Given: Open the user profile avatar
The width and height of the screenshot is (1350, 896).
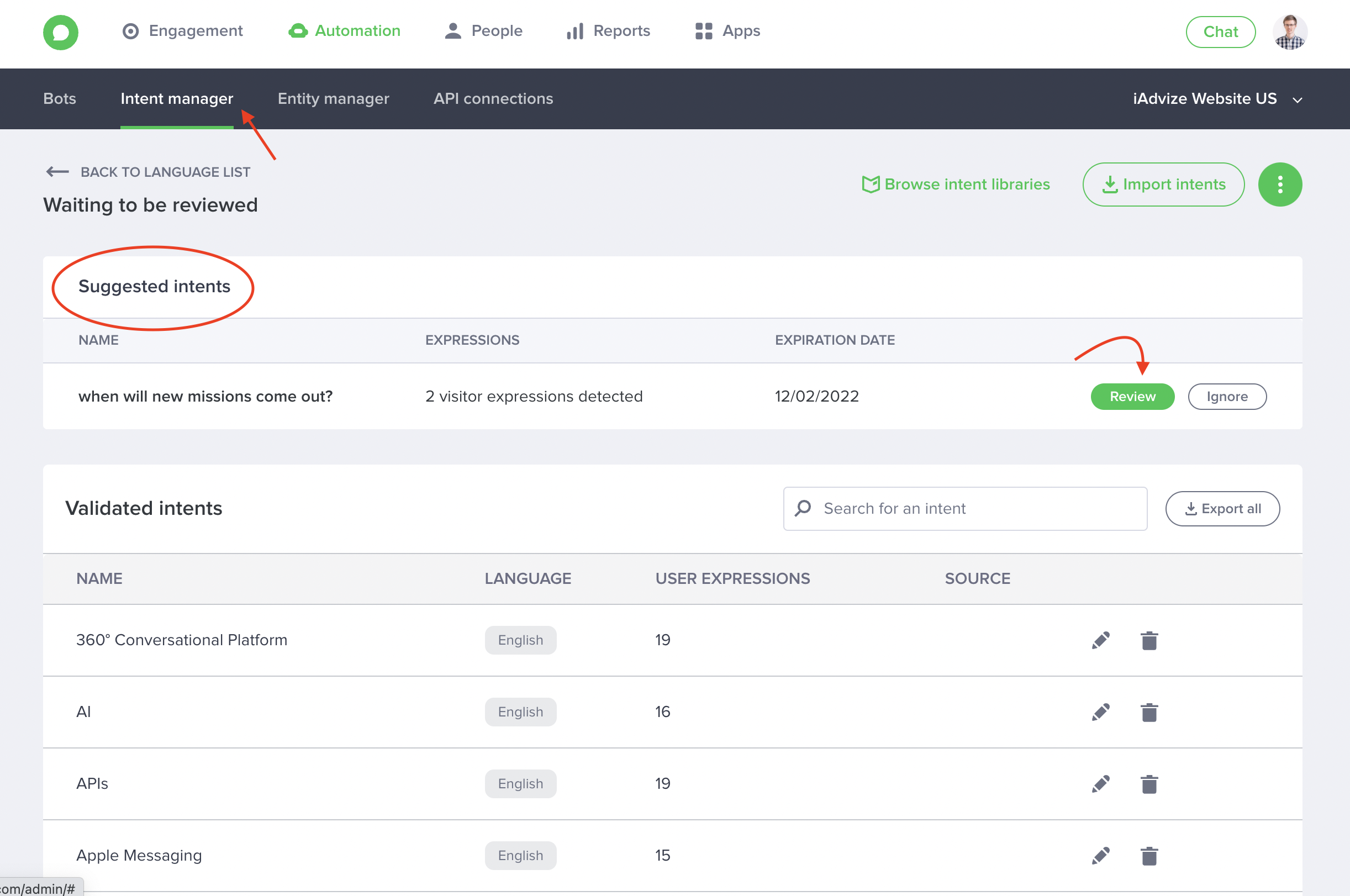Looking at the screenshot, I should (x=1289, y=32).
